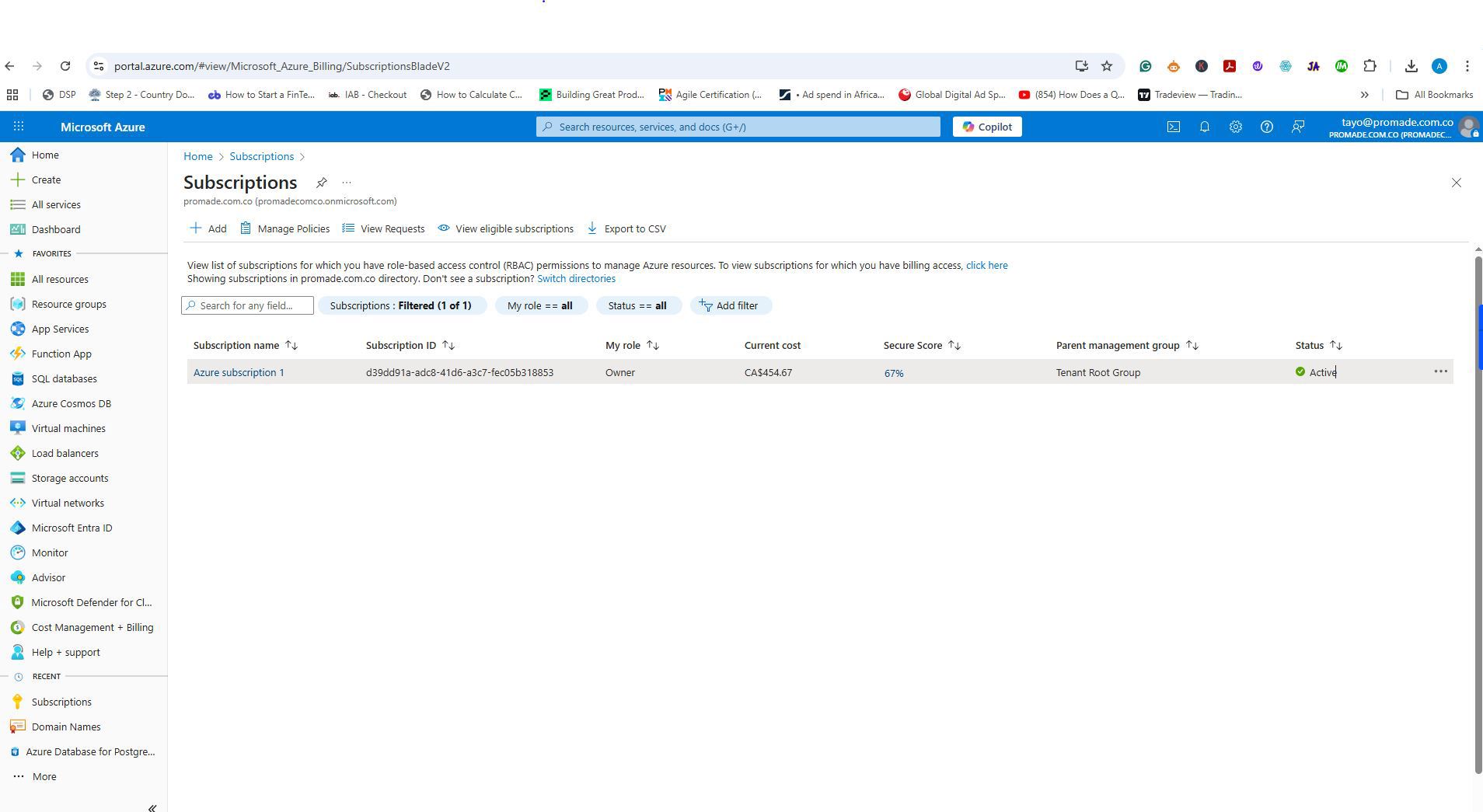Open the row ellipsis context menu
The image size is (1483, 812).
1441,371
